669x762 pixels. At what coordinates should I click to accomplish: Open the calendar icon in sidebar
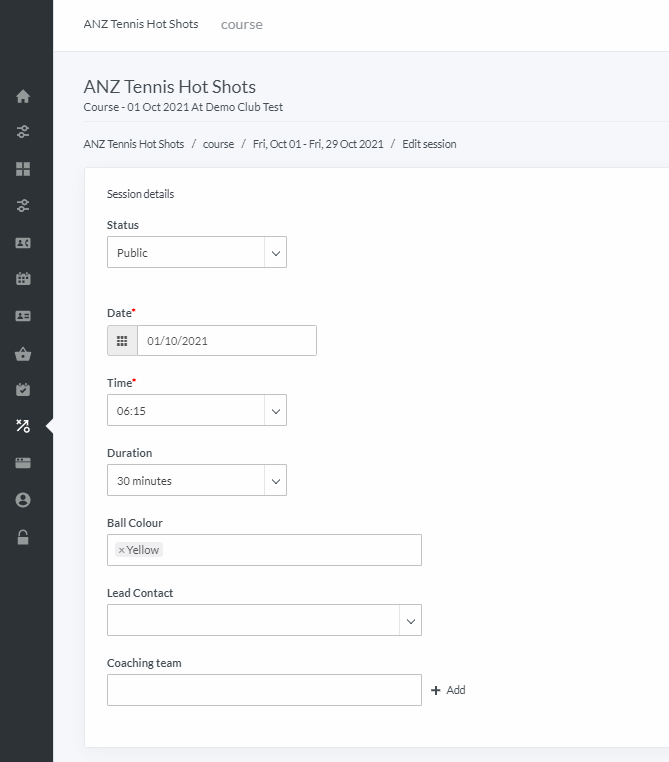click(x=23, y=278)
